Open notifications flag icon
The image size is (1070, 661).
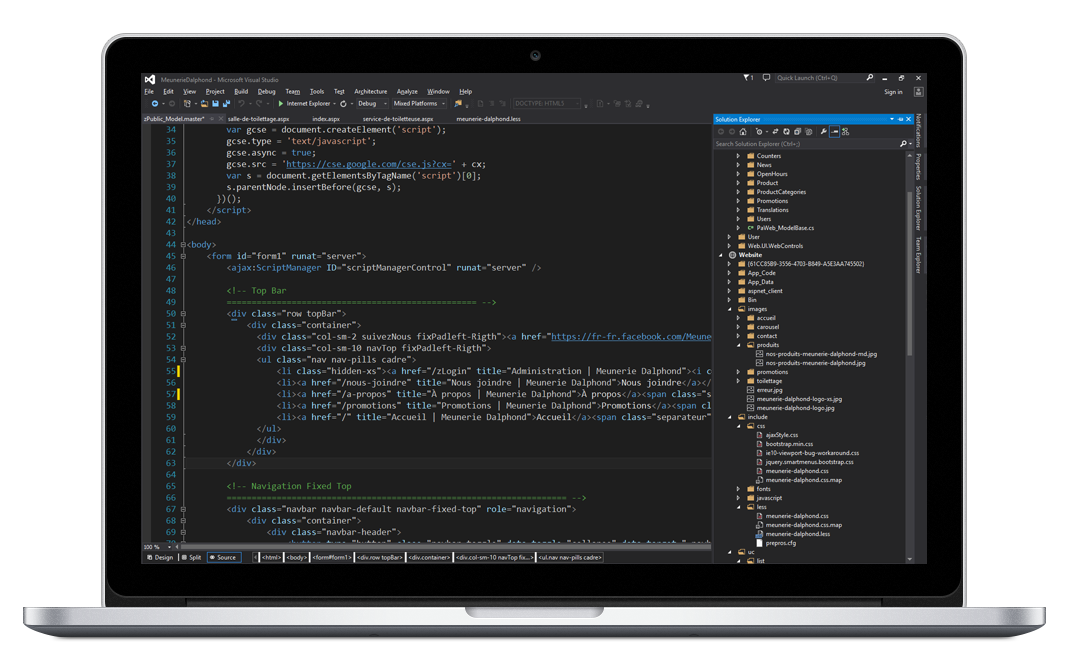click(747, 78)
